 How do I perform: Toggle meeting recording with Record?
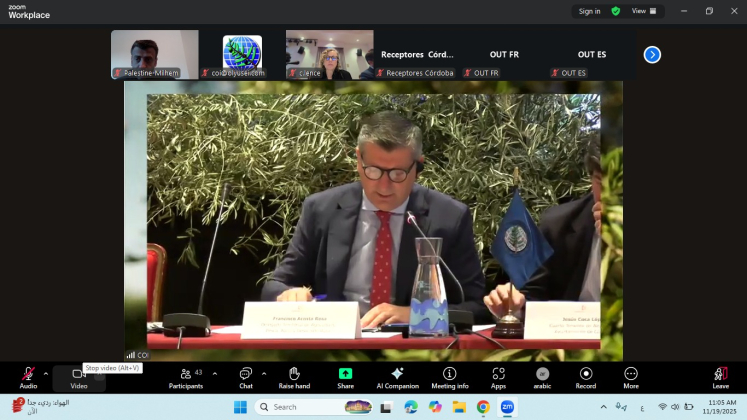(x=586, y=375)
